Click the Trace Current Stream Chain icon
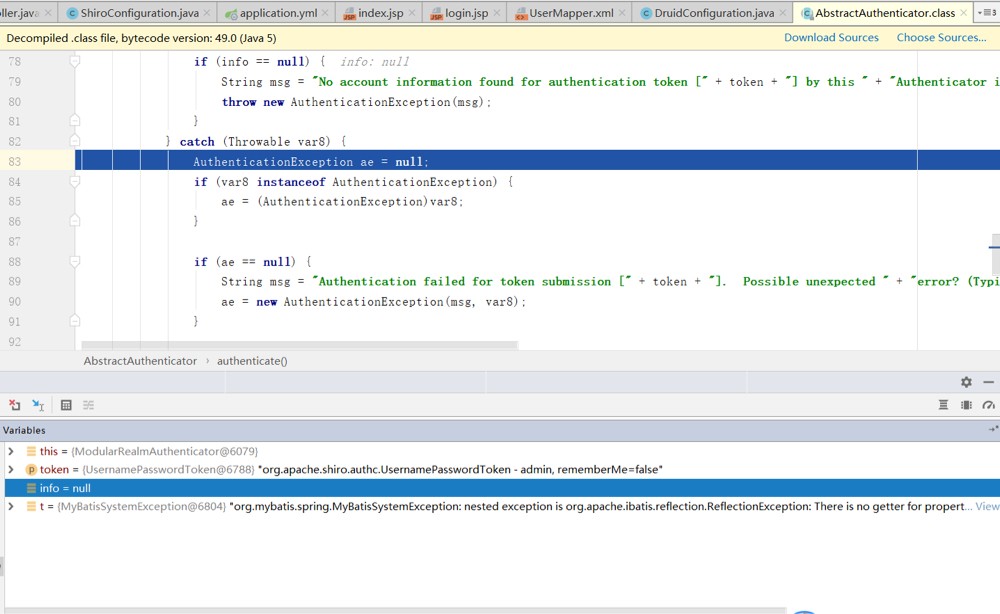This screenshot has height=614, width=1000. coord(89,405)
